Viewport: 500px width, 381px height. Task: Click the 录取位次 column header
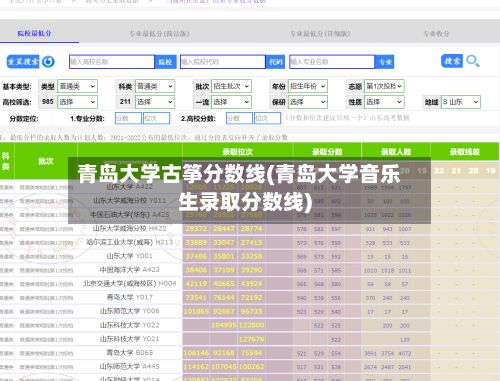coord(238,152)
